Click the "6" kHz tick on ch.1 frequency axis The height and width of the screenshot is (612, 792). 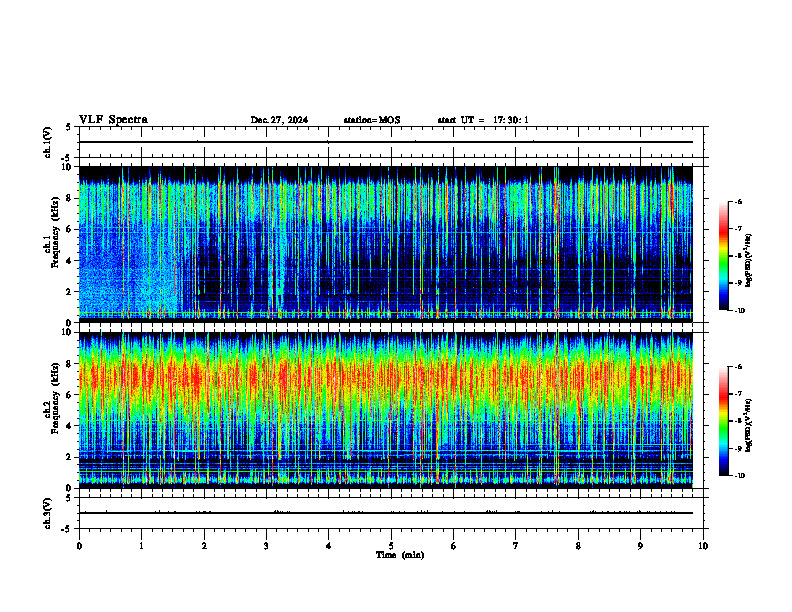pyautogui.click(x=70, y=229)
